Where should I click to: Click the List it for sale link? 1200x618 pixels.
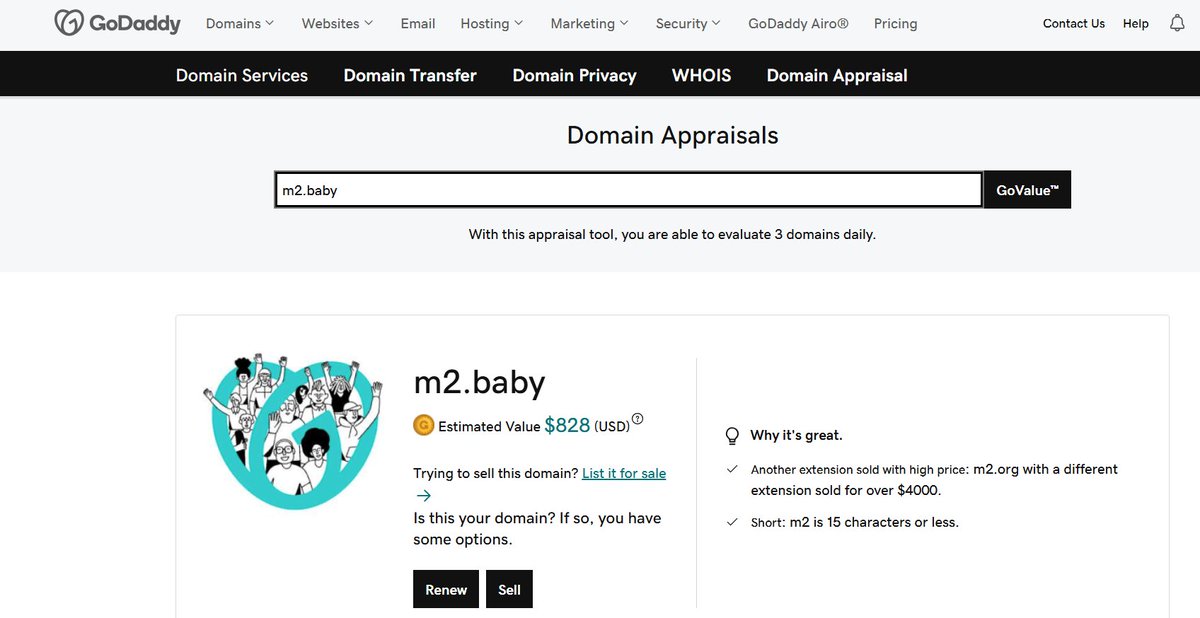(624, 473)
